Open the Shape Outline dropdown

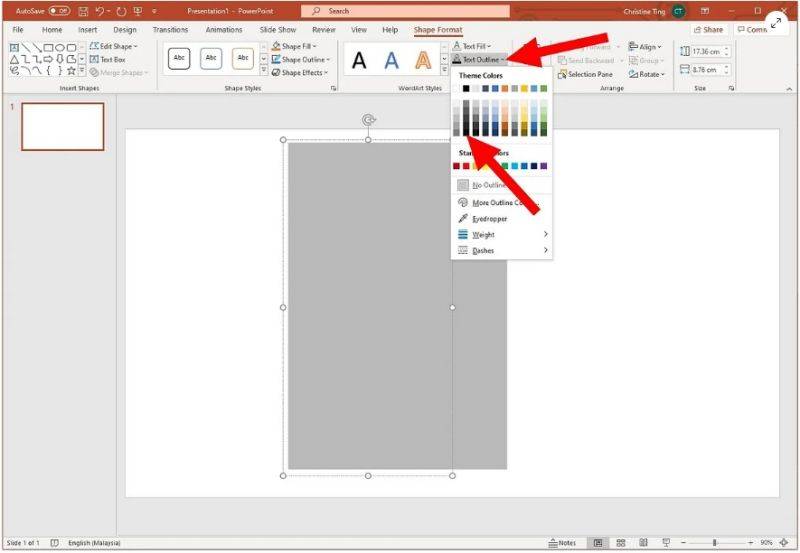(x=301, y=59)
